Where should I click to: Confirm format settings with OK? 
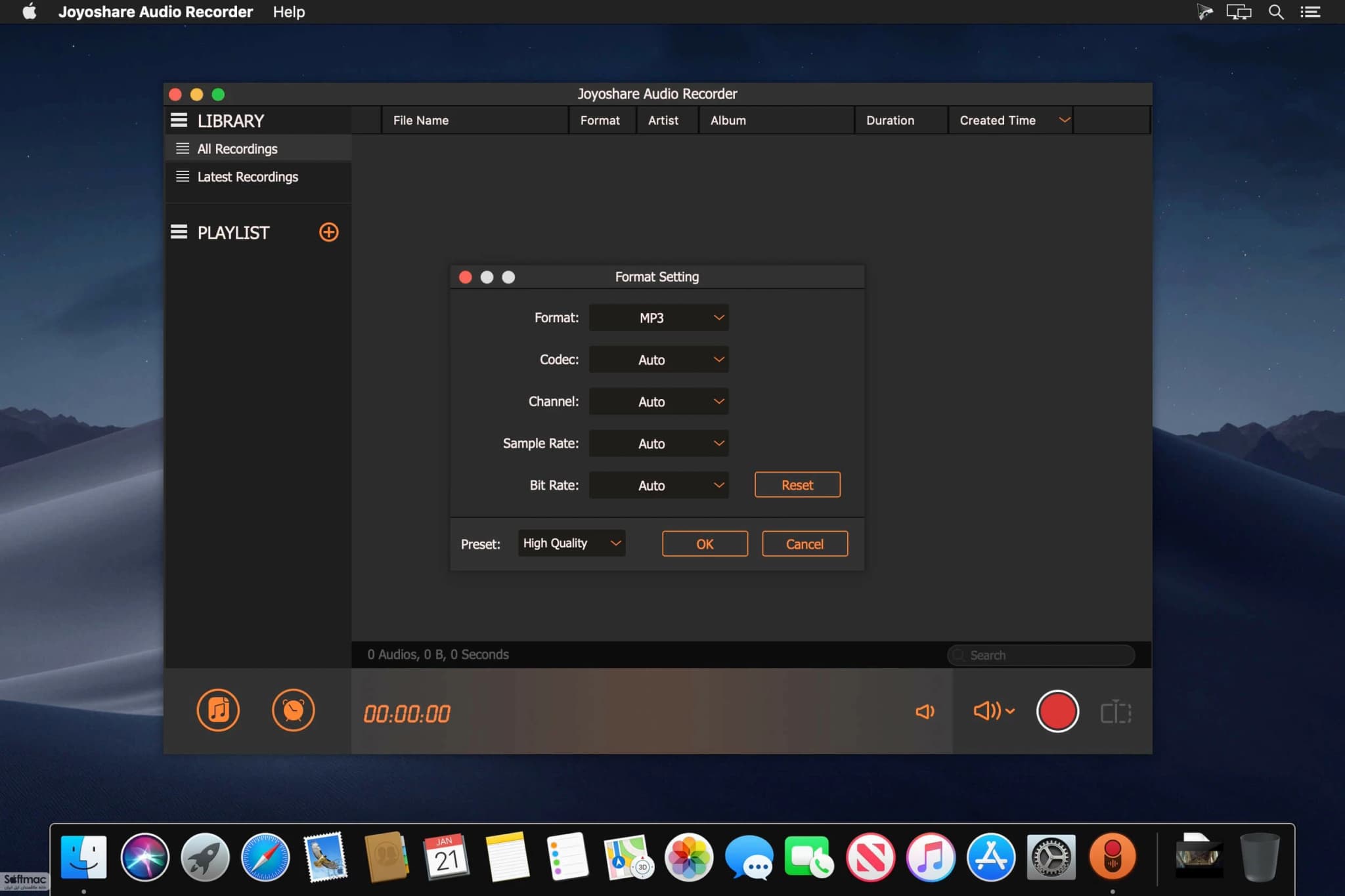[705, 544]
